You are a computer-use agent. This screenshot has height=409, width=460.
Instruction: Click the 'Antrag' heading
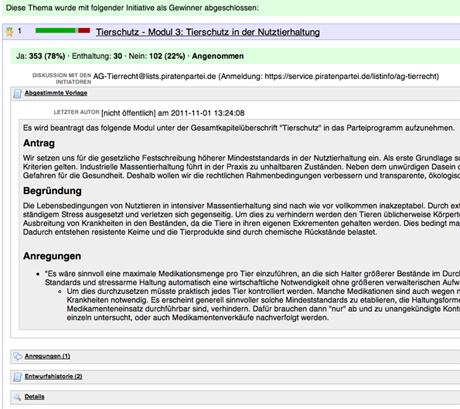[x=39, y=143]
